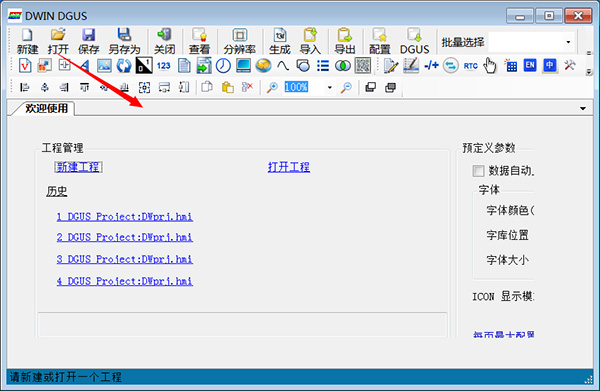Open history item 4 DGUS Project

pyautogui.click(x=125, y=281)
